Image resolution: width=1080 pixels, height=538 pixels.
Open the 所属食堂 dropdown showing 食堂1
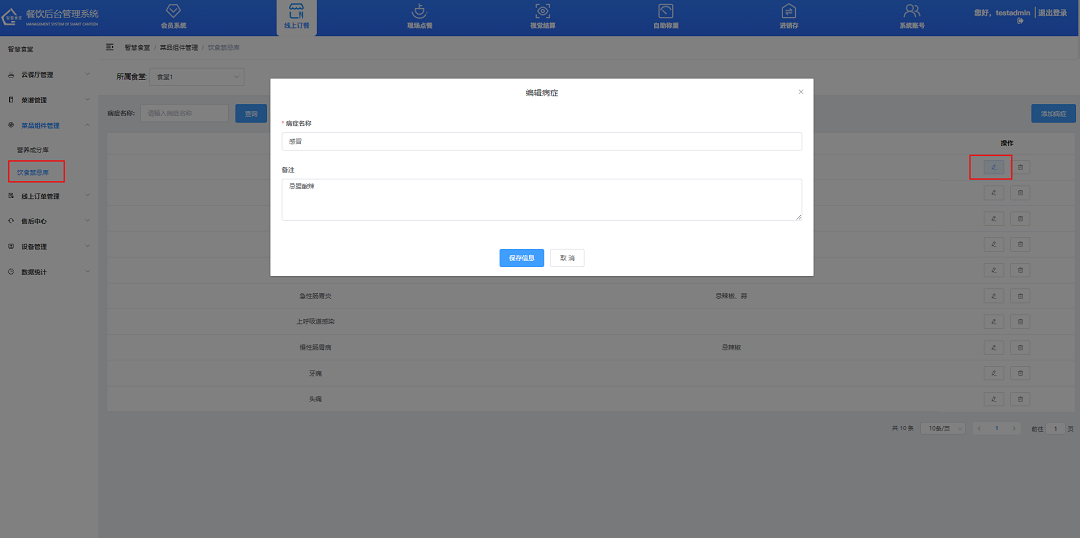(x=196, y=76)
